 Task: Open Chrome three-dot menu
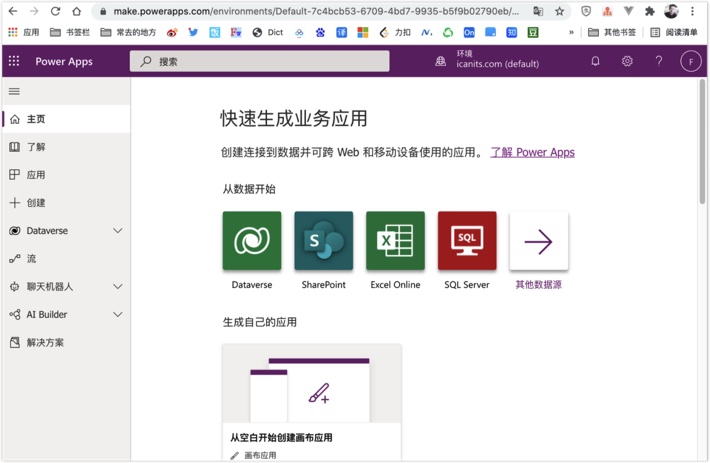pos(692,11)
